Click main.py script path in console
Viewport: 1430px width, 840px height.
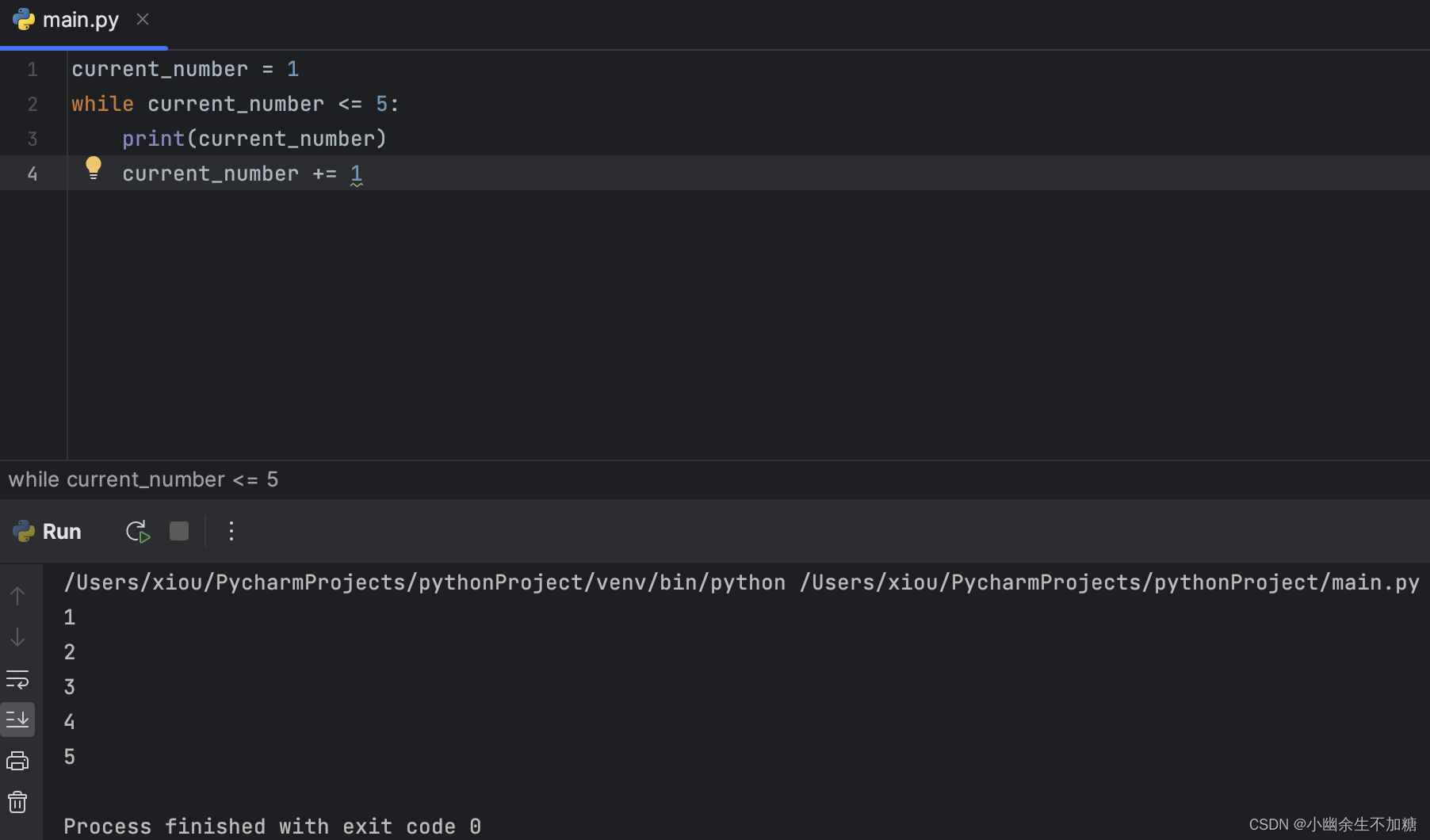click(x=1110, y=582)
